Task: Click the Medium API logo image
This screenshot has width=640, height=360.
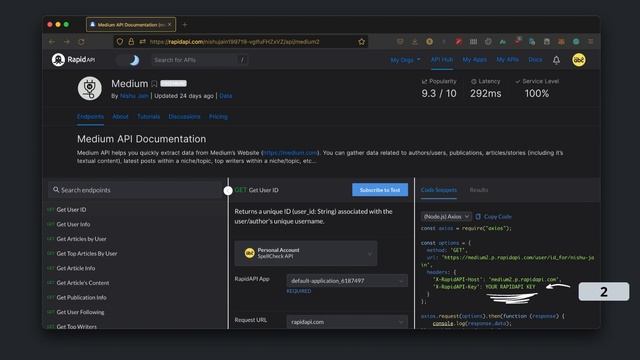Action: 90,88
